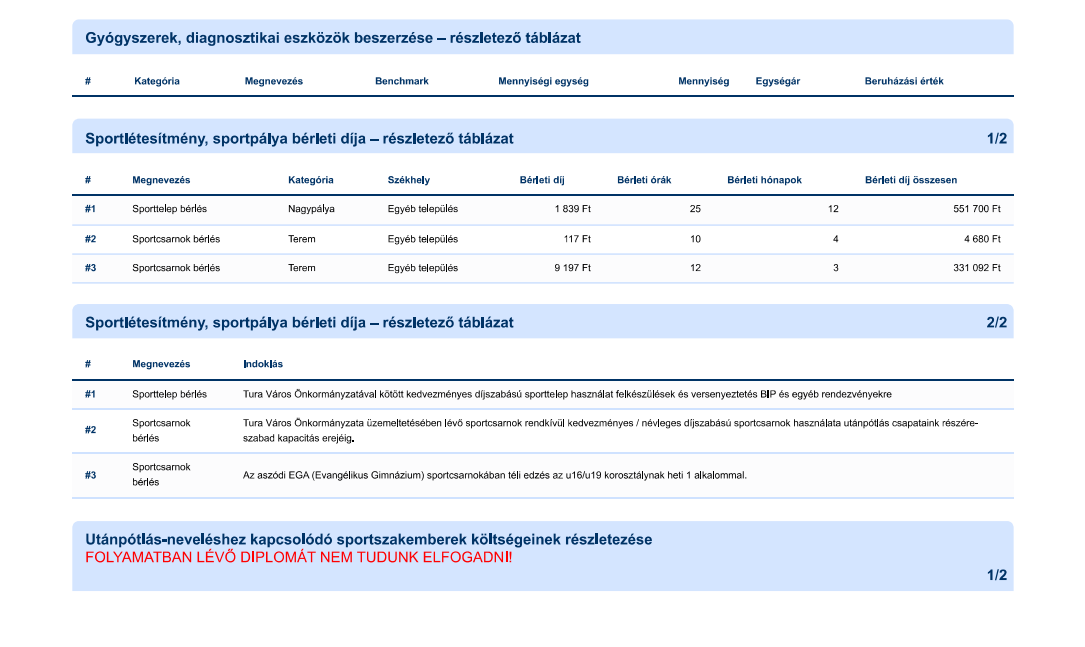Click the '551 700 Ft' total cell
This screenshot has height=647, width=1085.
[x=976, y=209]
